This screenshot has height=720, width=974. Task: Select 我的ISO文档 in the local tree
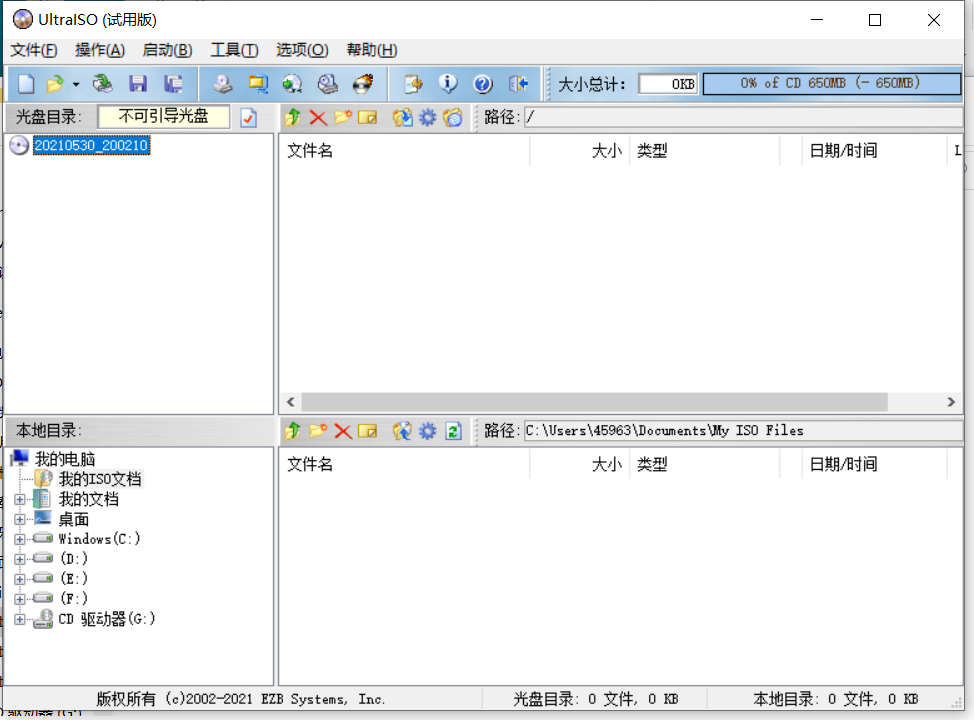point(100,479)
